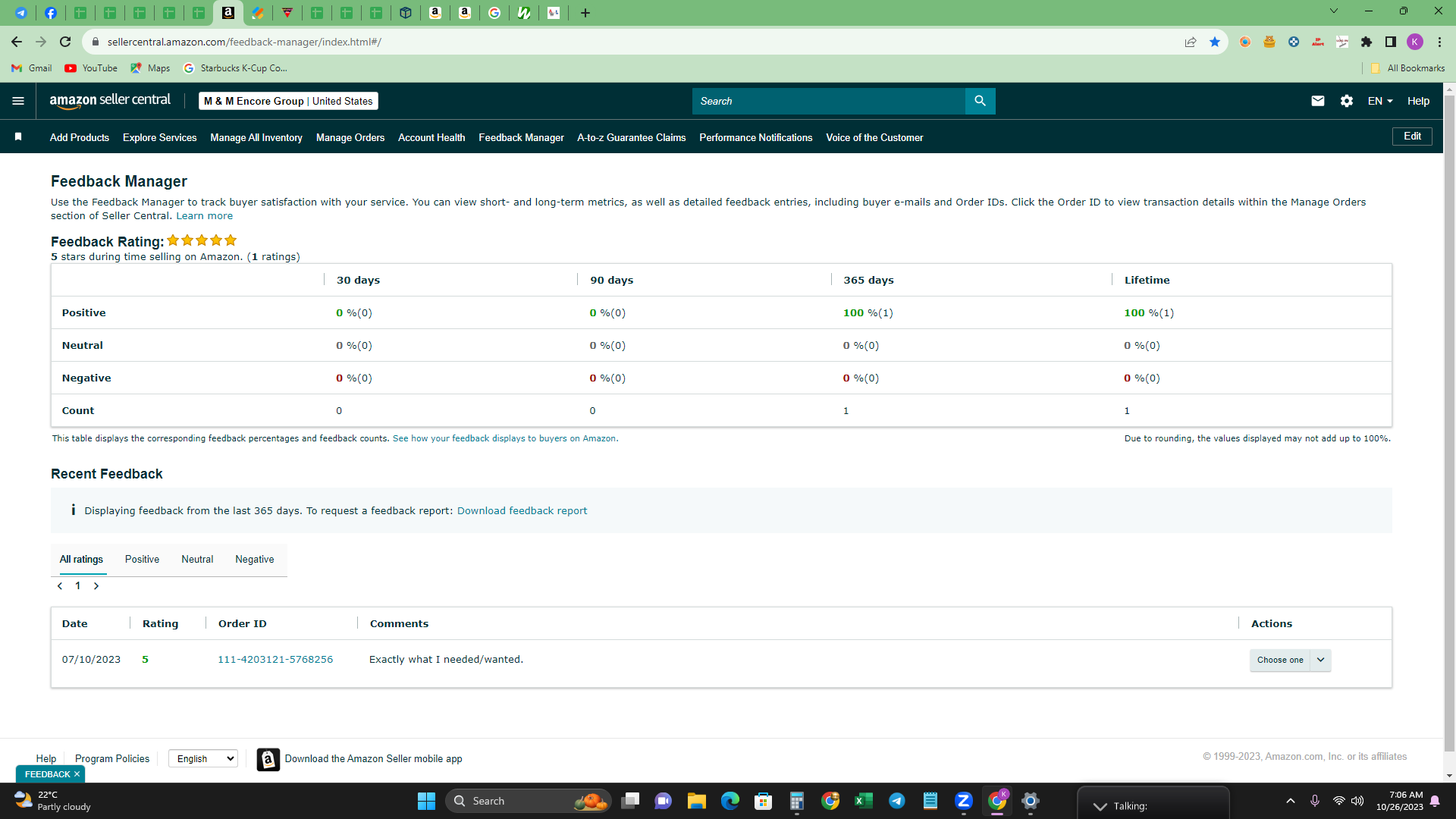
Task: Show hidden system tray icons
Action: click(1291, 801)
